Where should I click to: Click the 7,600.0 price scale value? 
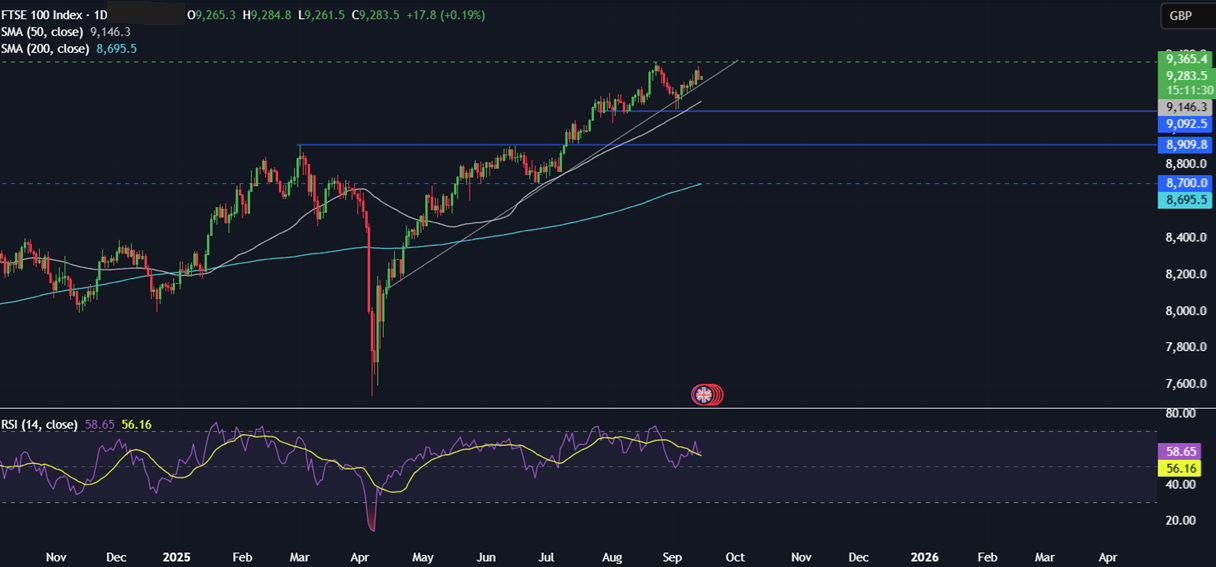[1184, 384]
